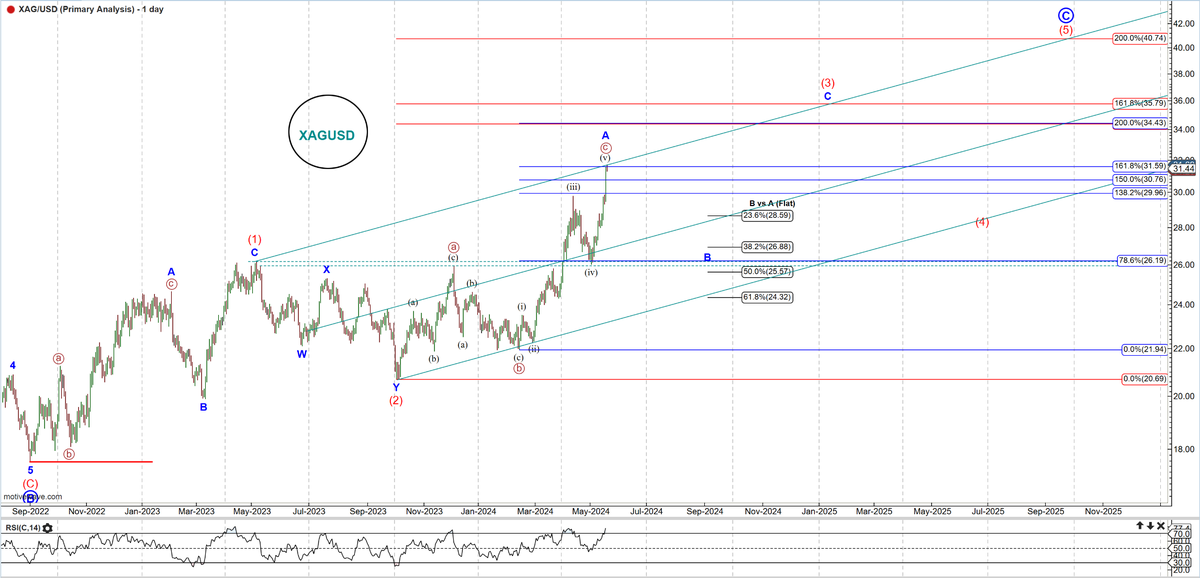
Task: Click the current price tag 31.44
Action: (x=1184, y=168)
